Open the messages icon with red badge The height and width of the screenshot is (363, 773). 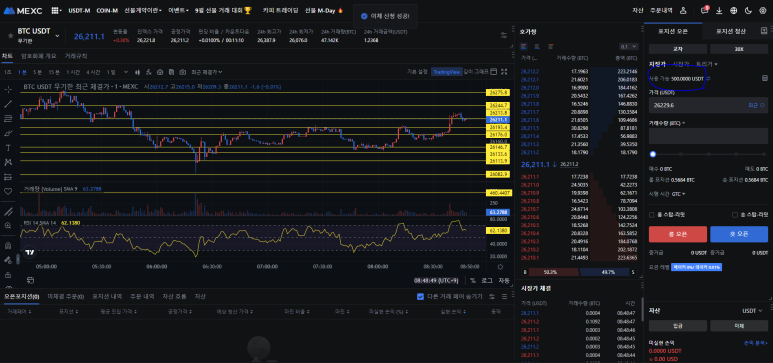tap(704, 10)
